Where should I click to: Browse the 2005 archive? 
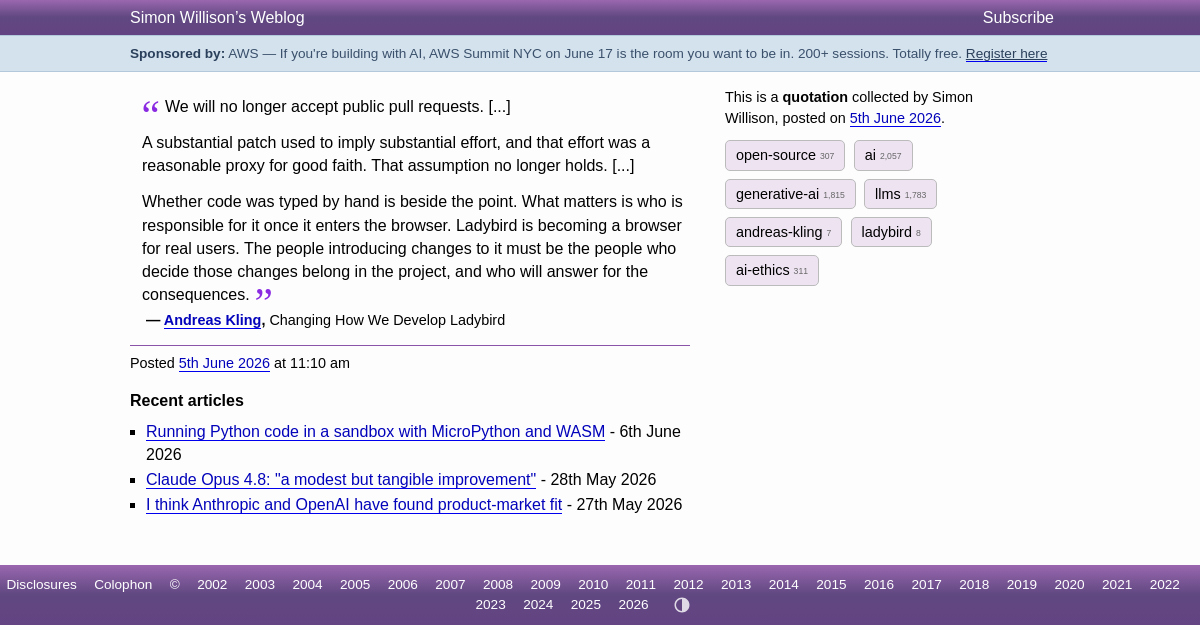[355, 585]
